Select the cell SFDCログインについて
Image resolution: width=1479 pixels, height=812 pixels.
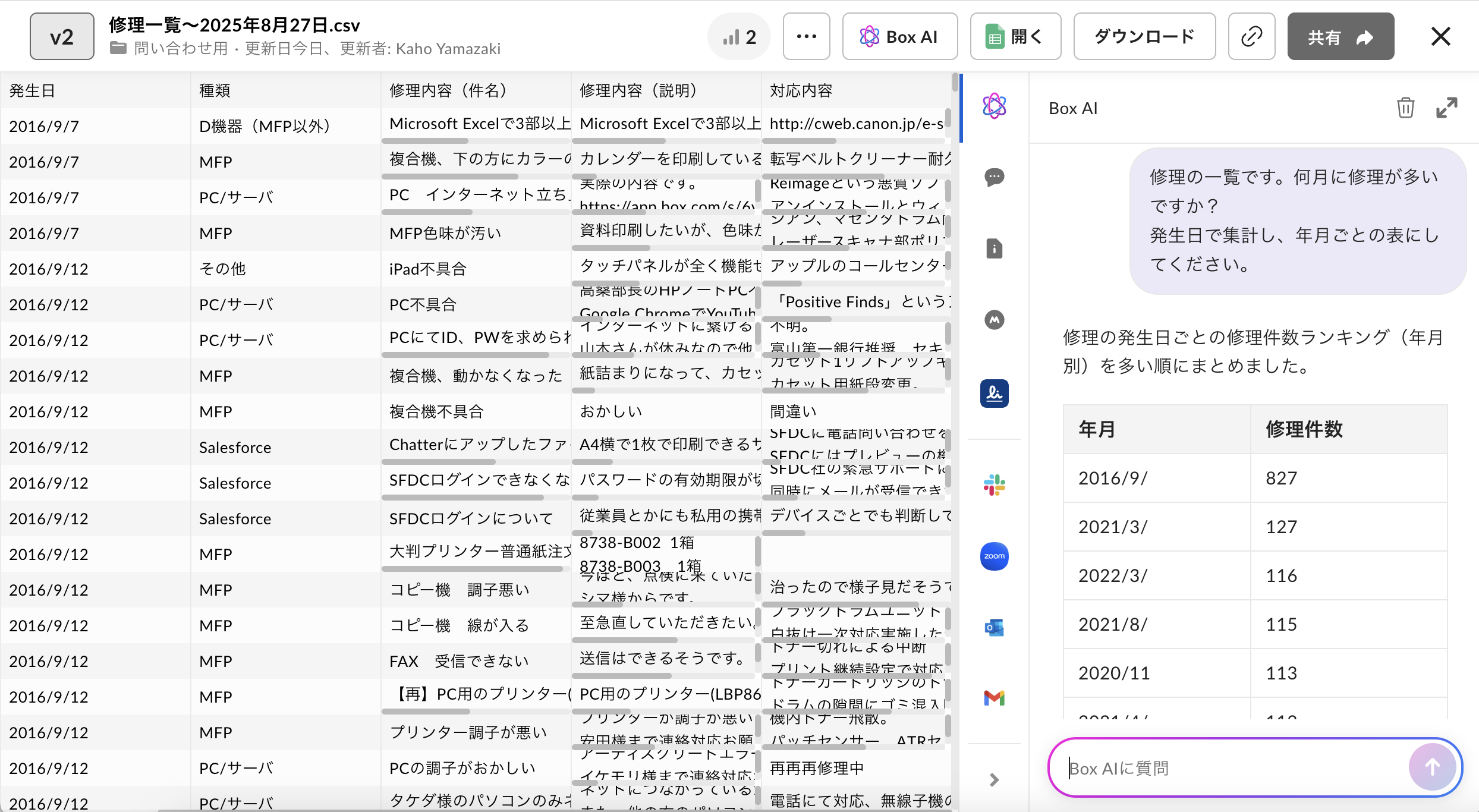[x=476, y=518]
